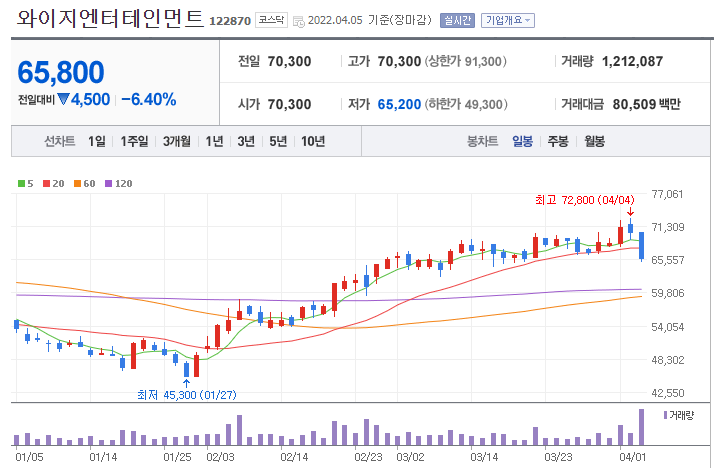Select the 1일 line chart tab
714x468 pixels.
pos(97,141)
